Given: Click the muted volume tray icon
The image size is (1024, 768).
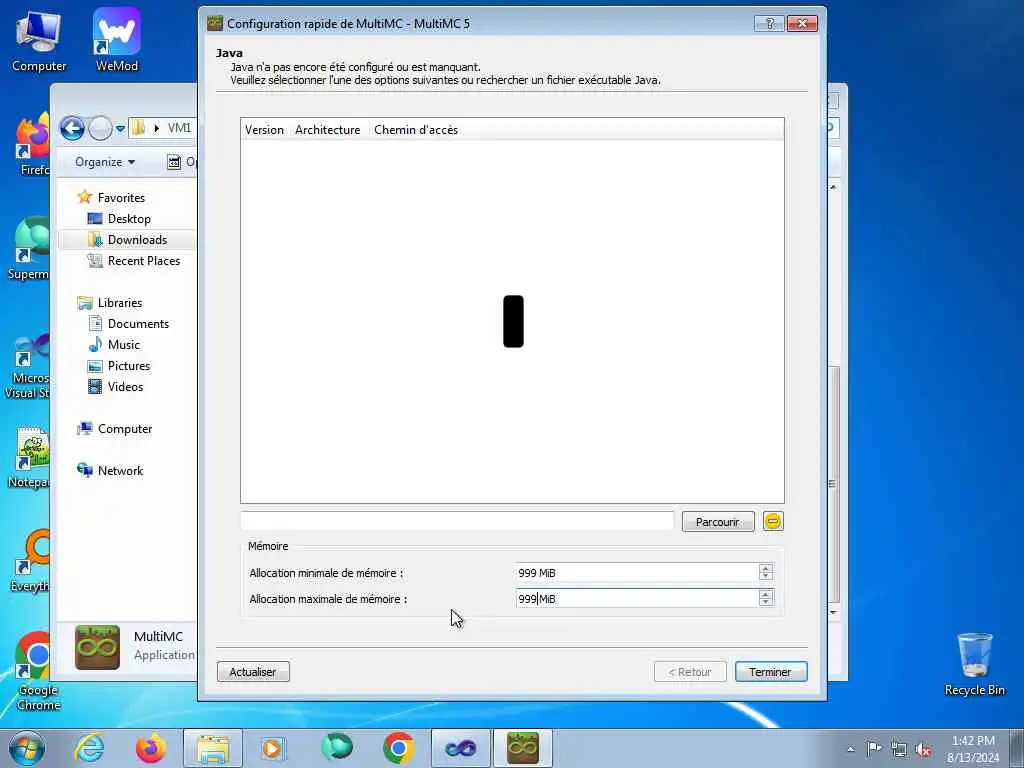Looking at the screenshot, I should tap(923, 749).
